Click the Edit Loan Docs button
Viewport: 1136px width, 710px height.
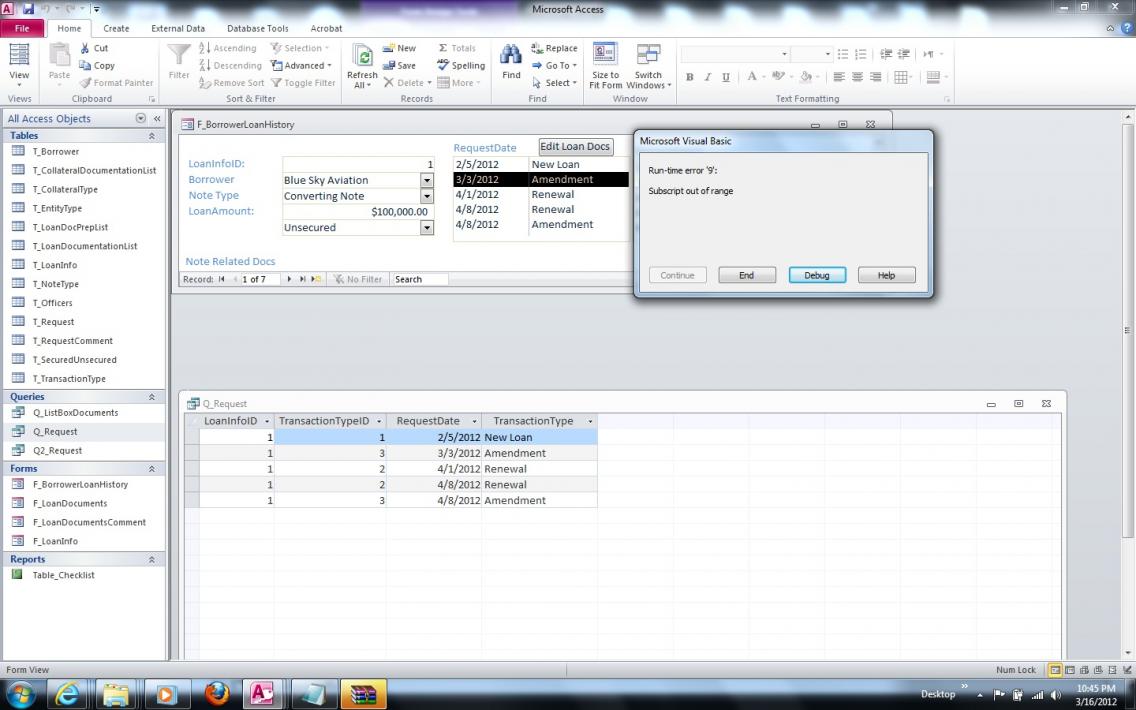pyautogui.click(x=575, y=146)
